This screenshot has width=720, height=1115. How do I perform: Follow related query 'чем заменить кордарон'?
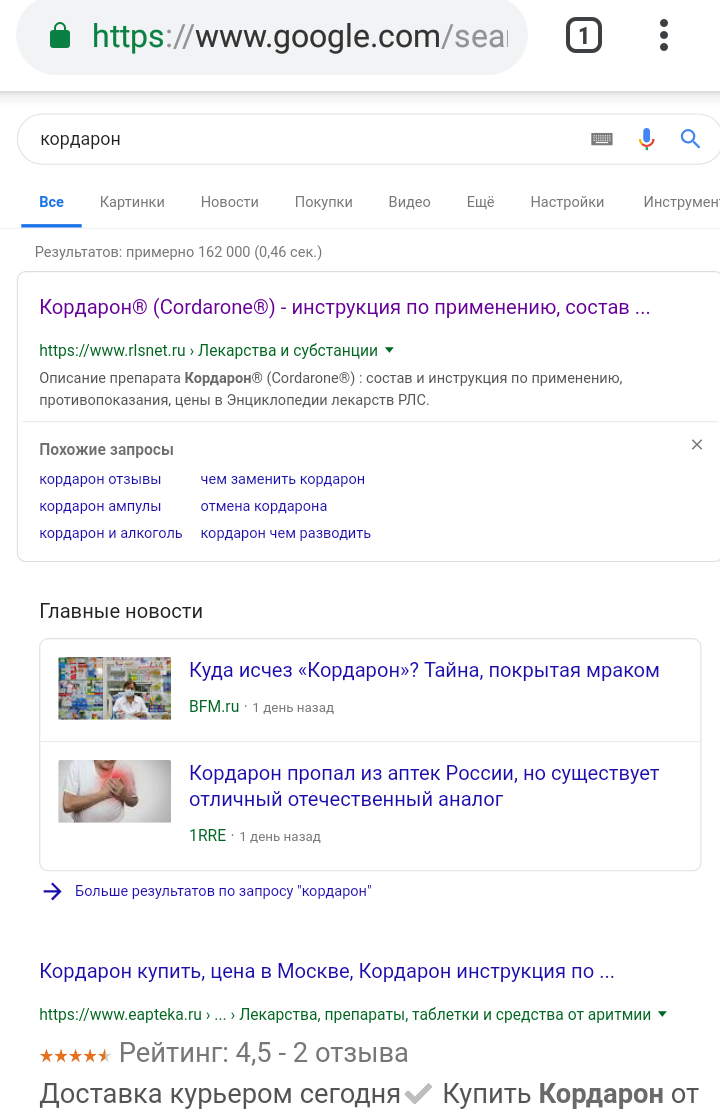coord(283,479)
